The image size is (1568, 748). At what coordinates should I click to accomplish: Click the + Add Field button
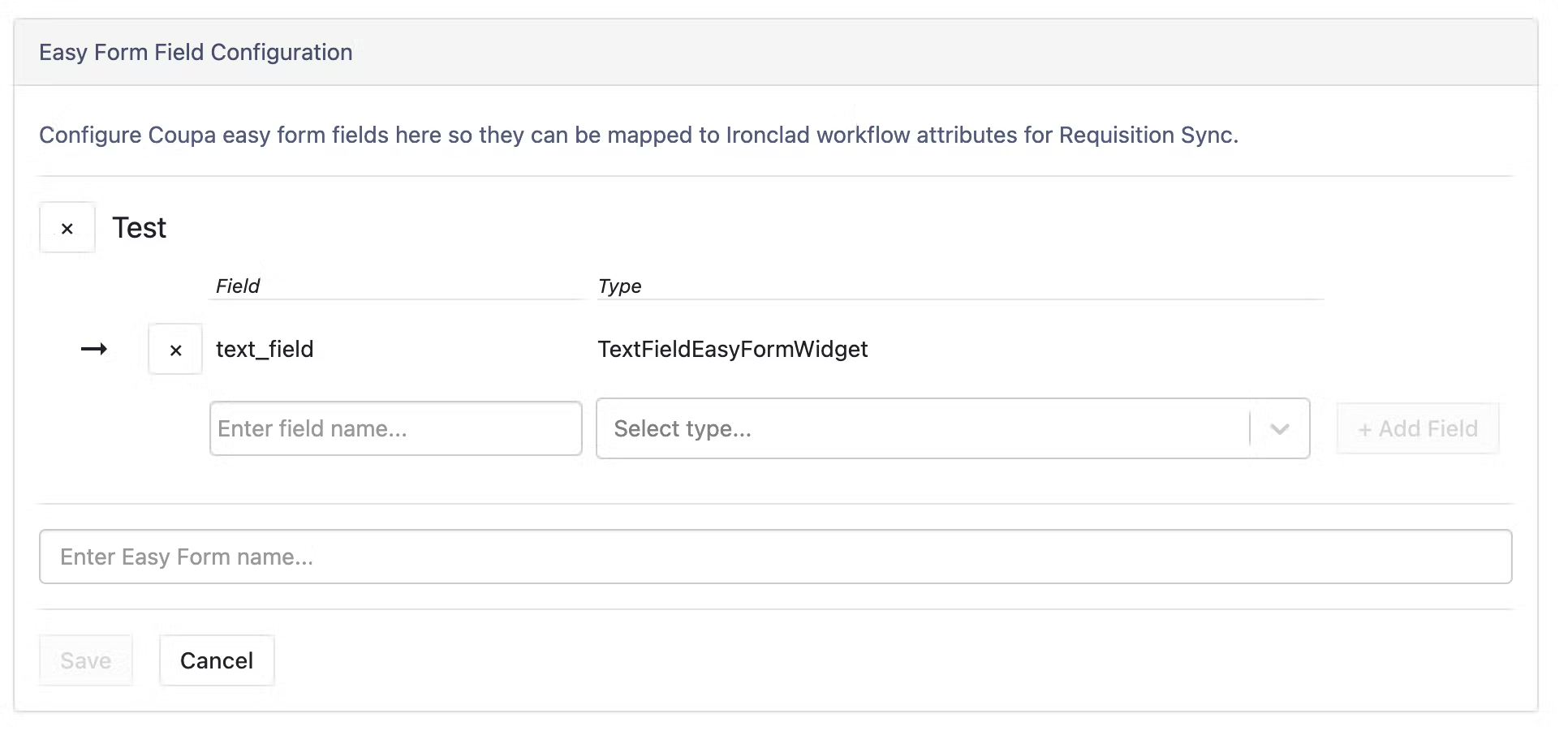tap(1418, 428)
